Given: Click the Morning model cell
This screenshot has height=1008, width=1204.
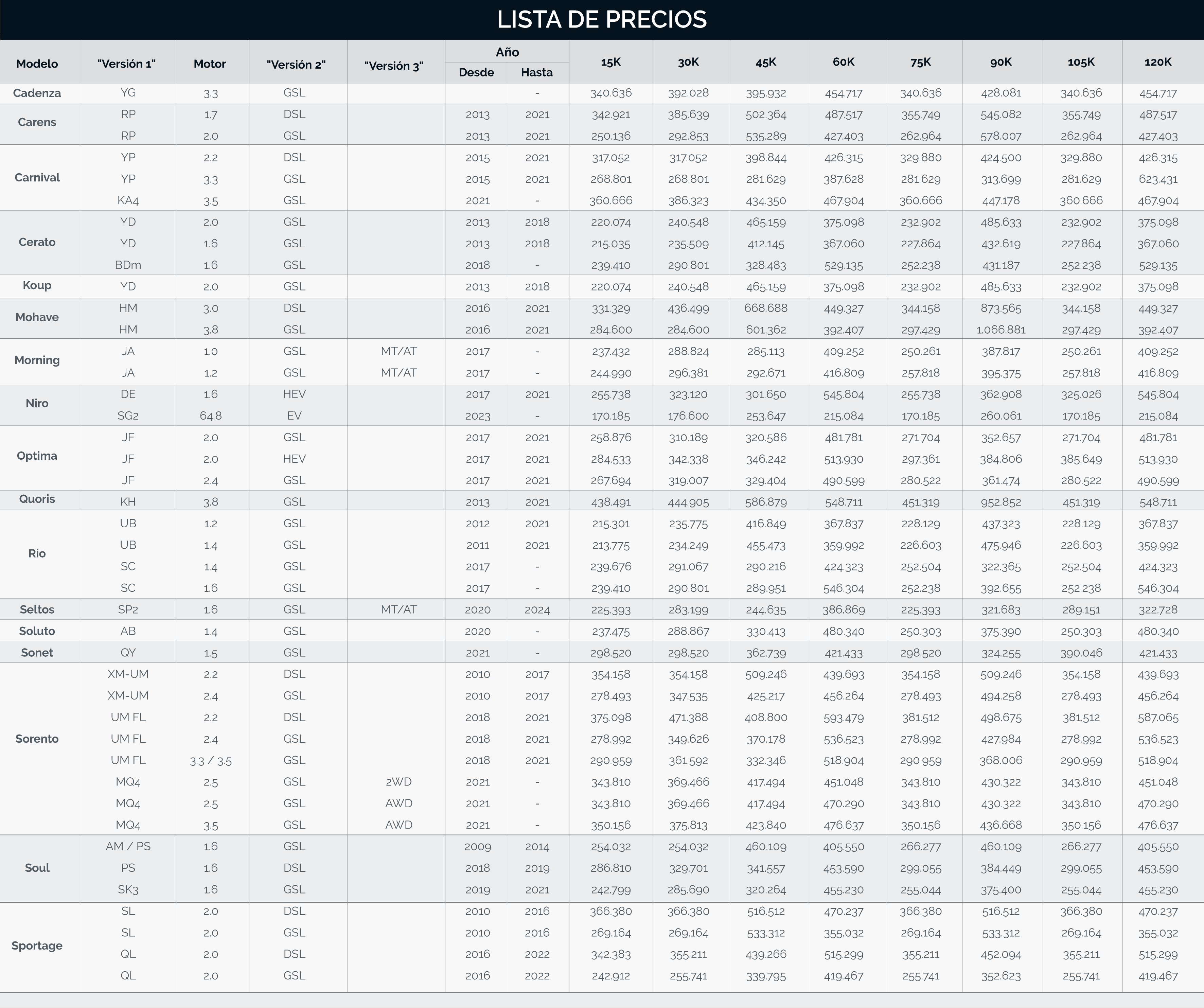Looking at the screenshot, I should click(37, 360).
